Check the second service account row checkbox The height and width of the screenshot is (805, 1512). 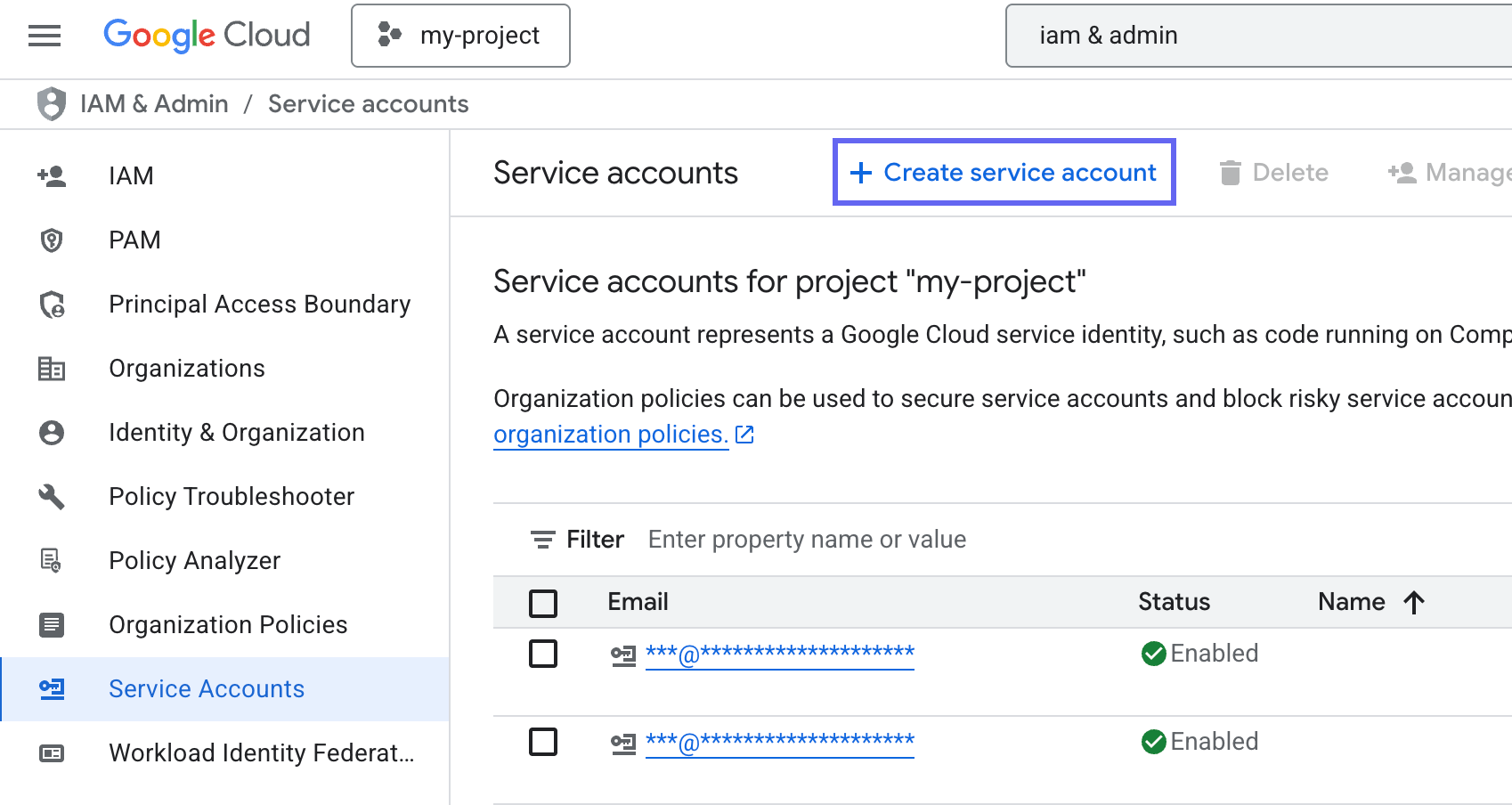click(x=542, y=742)
